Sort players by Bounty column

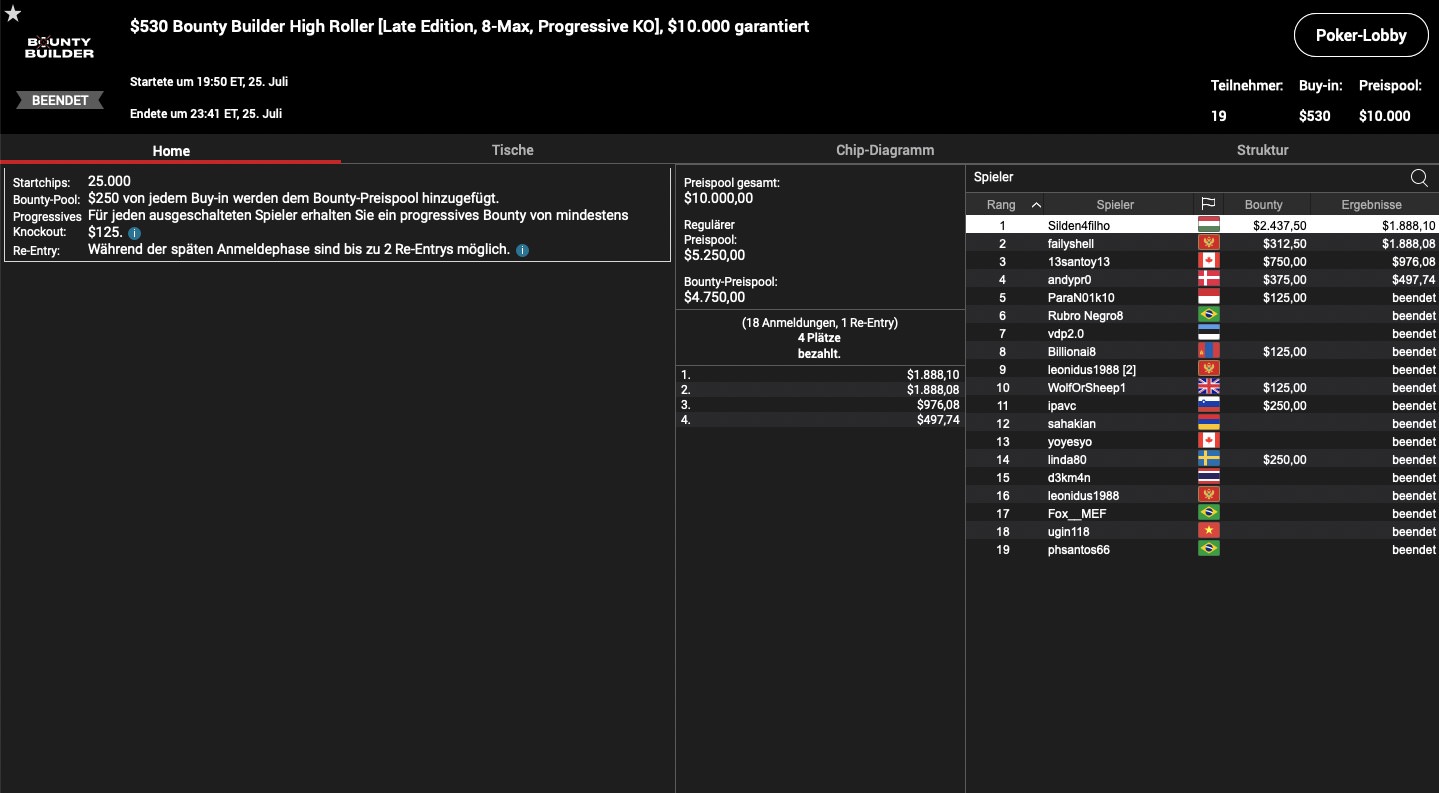pos(1263,205)
